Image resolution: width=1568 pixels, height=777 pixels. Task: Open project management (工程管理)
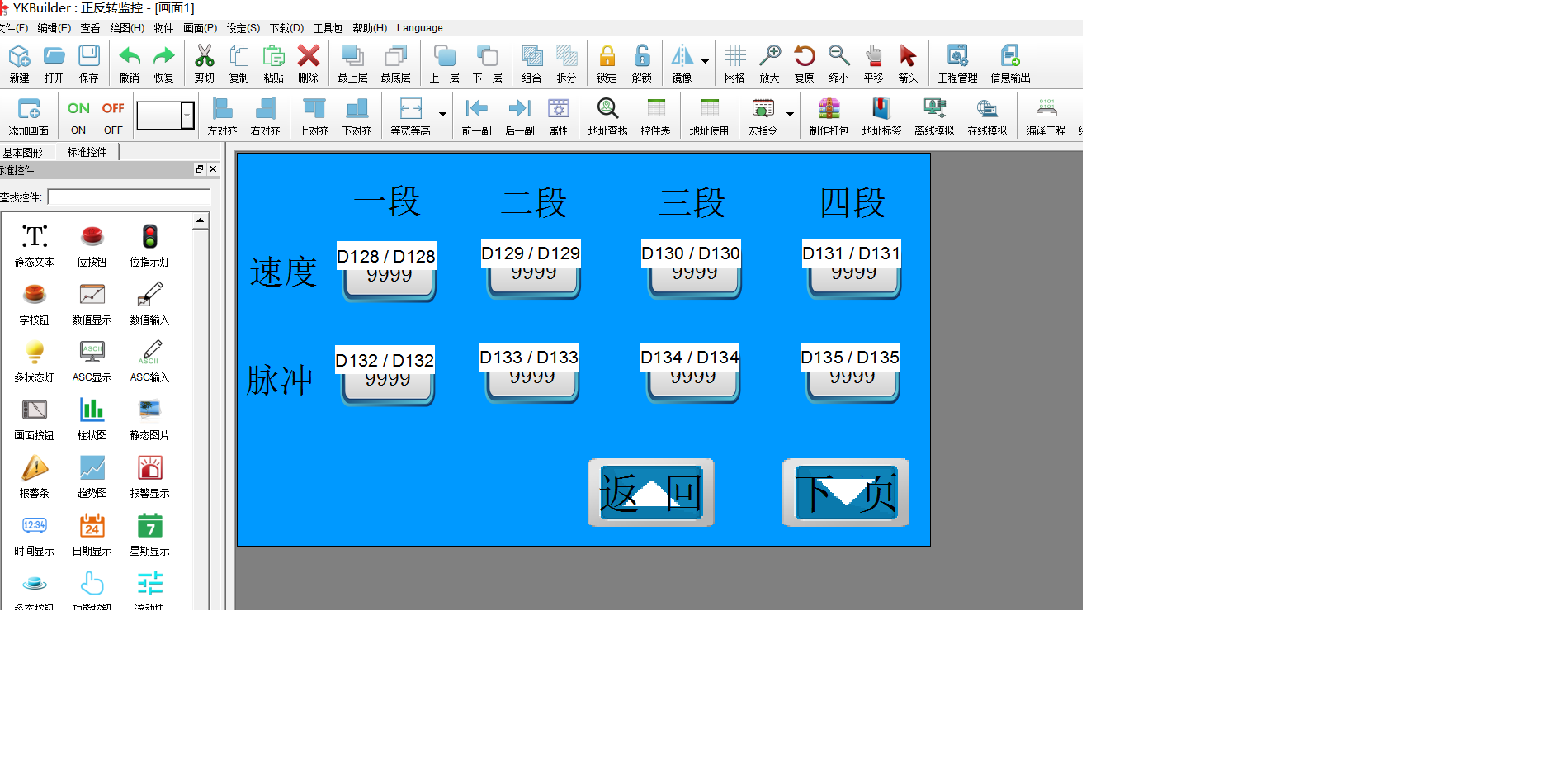pyautogui.click(x=957, y=63)
